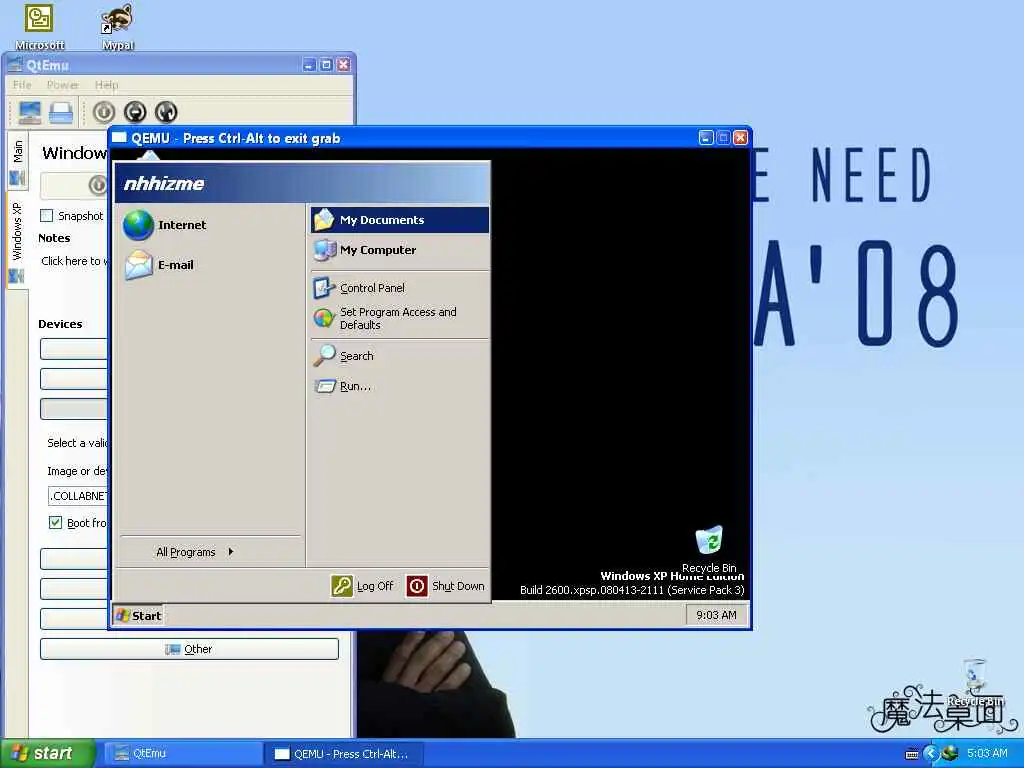
Task: Click the keyboard icon in system tray
Action: click(x=912, y=754)
